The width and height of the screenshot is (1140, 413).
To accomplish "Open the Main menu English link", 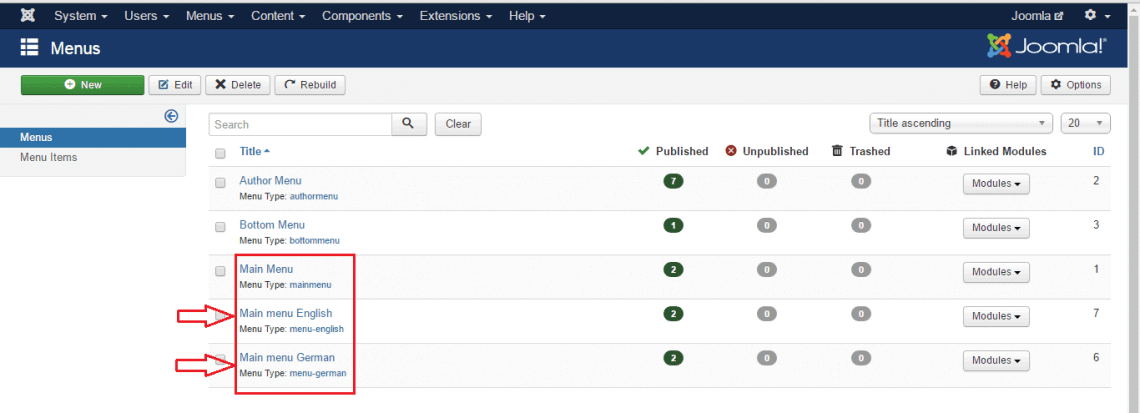I will click(x=285, y=313).
